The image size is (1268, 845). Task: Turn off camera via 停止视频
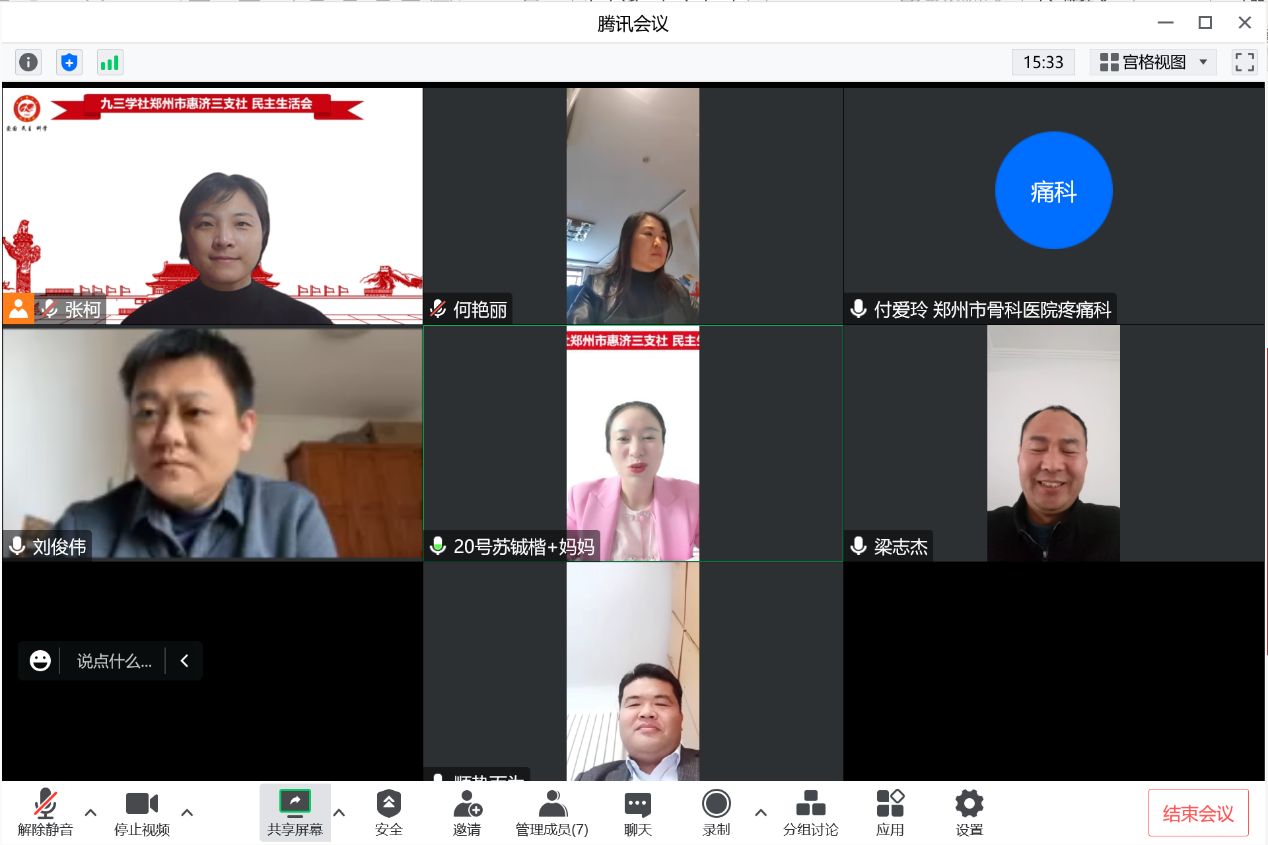142,812
